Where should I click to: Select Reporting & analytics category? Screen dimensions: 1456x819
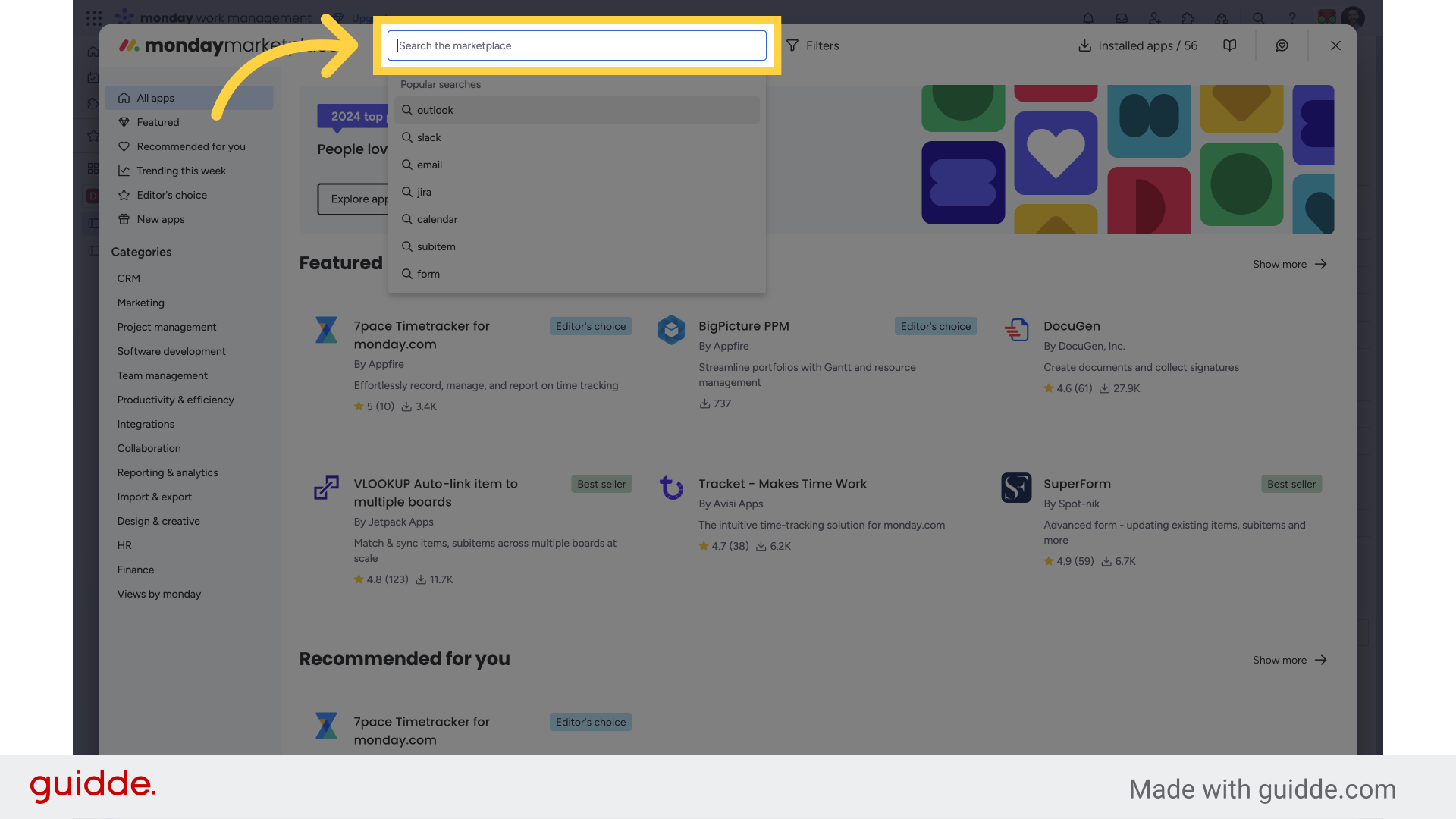(x=168, y=472)
